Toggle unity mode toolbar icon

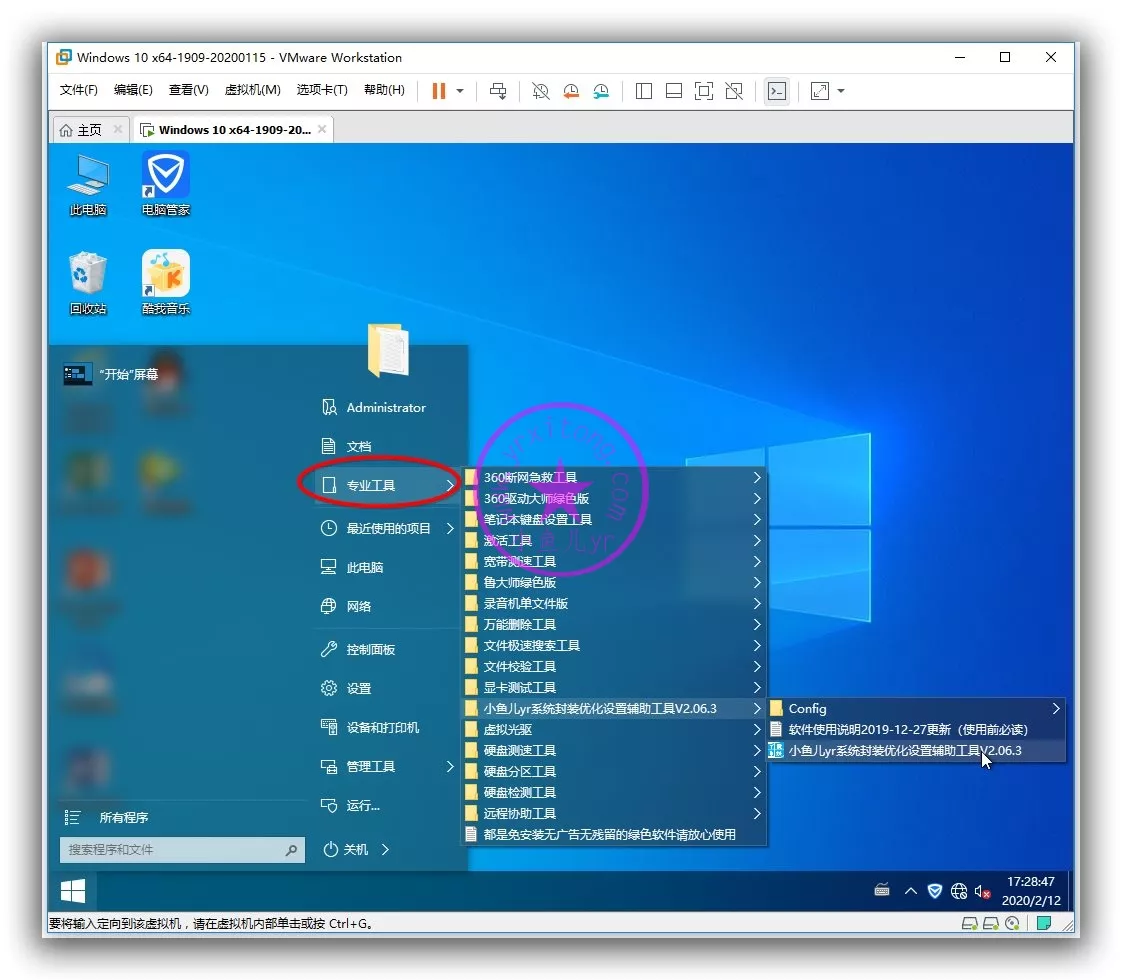(x=734, y=91)
